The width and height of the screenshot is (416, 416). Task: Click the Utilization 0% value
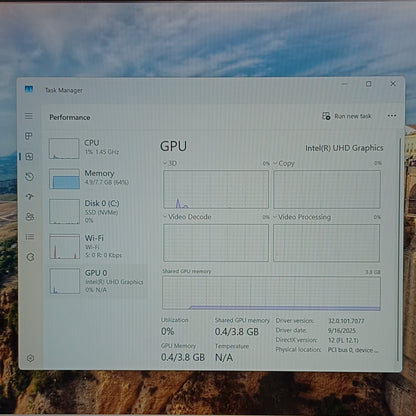(167, 331)
